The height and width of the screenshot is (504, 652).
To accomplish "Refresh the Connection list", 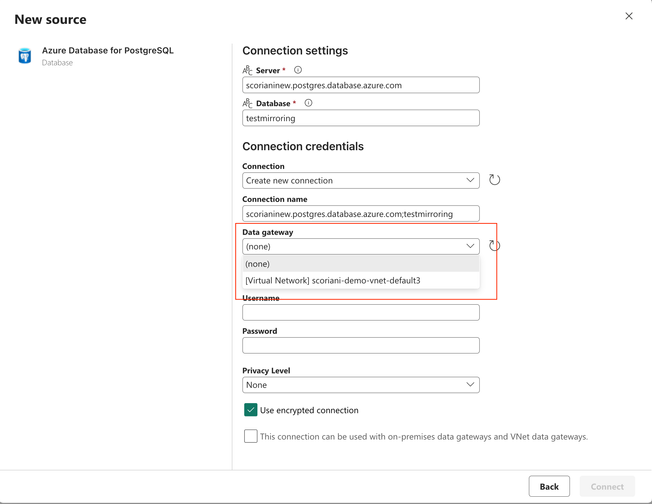I will point(494,180).
